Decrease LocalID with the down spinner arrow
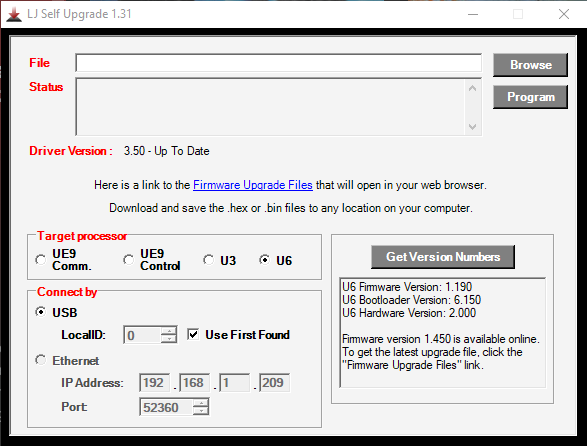 [x=169, y=339]
